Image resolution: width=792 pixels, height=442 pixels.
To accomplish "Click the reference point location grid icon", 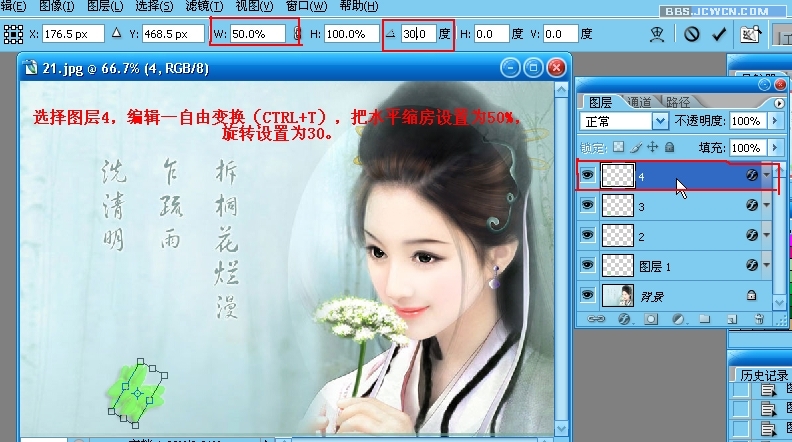I will pyautogui.click(x=13, y=34).
